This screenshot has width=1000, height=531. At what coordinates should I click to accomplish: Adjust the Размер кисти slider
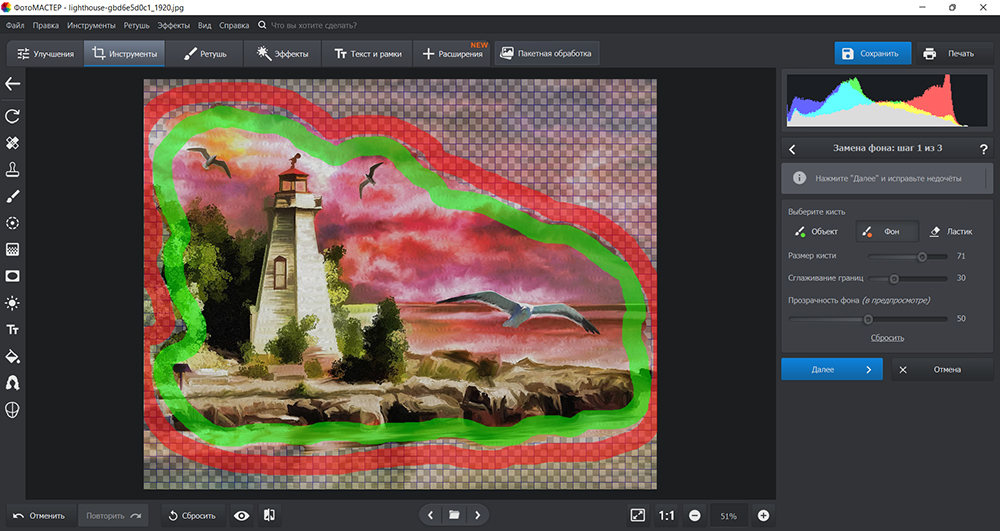(x=922, y=257)
